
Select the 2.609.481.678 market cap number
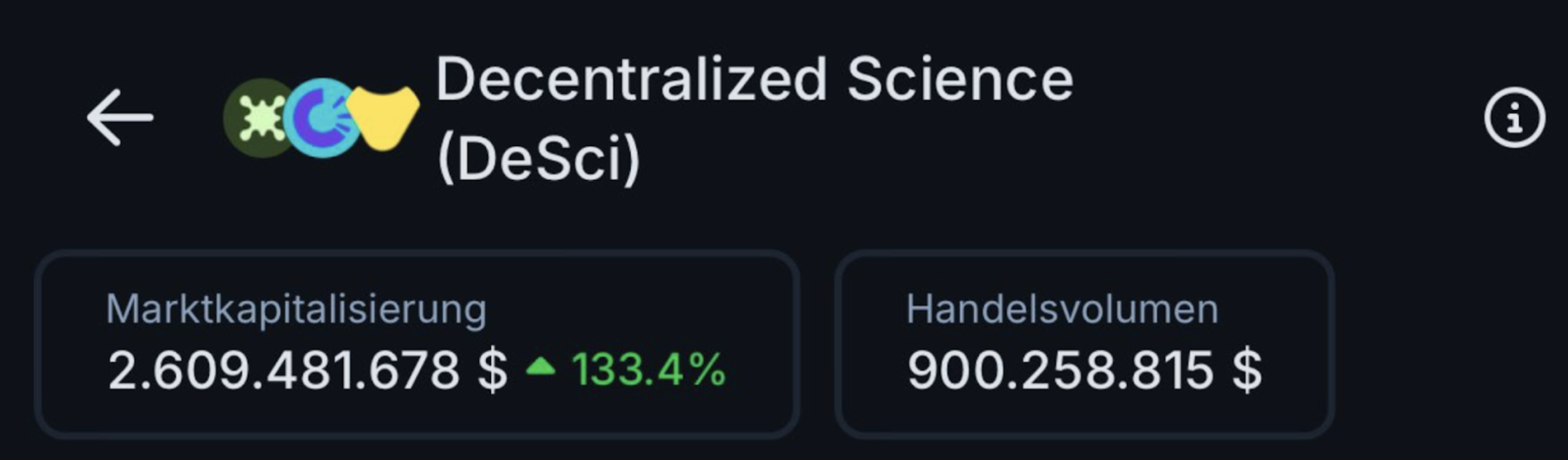[284, 371]
